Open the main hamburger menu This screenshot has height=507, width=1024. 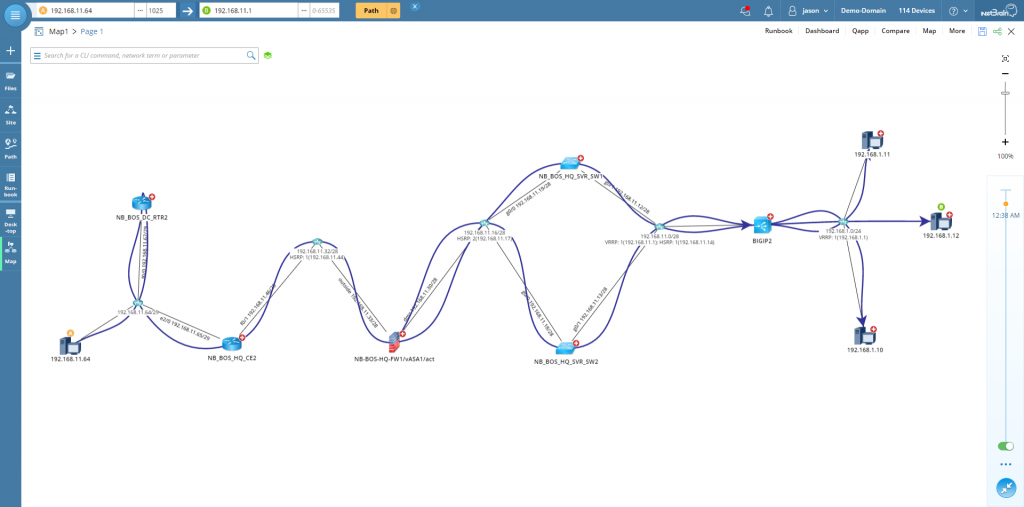(16, 14)
